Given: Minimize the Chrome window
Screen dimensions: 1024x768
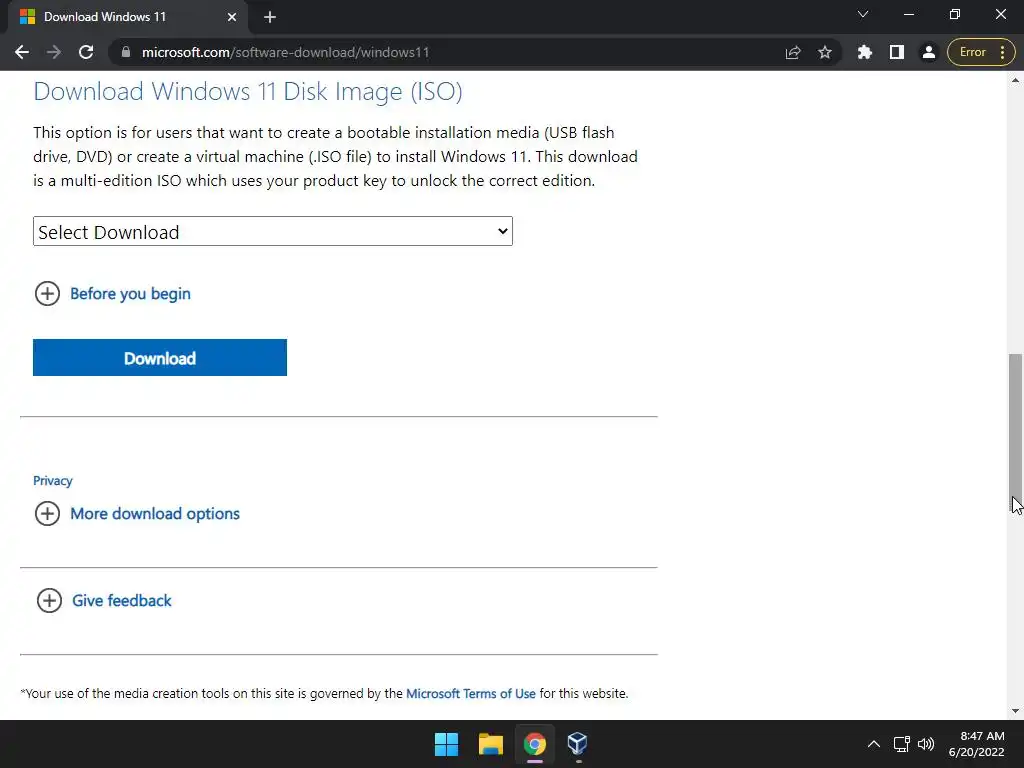Looking at the screenshot, I should pyautogui.click(x=908, y=14).
